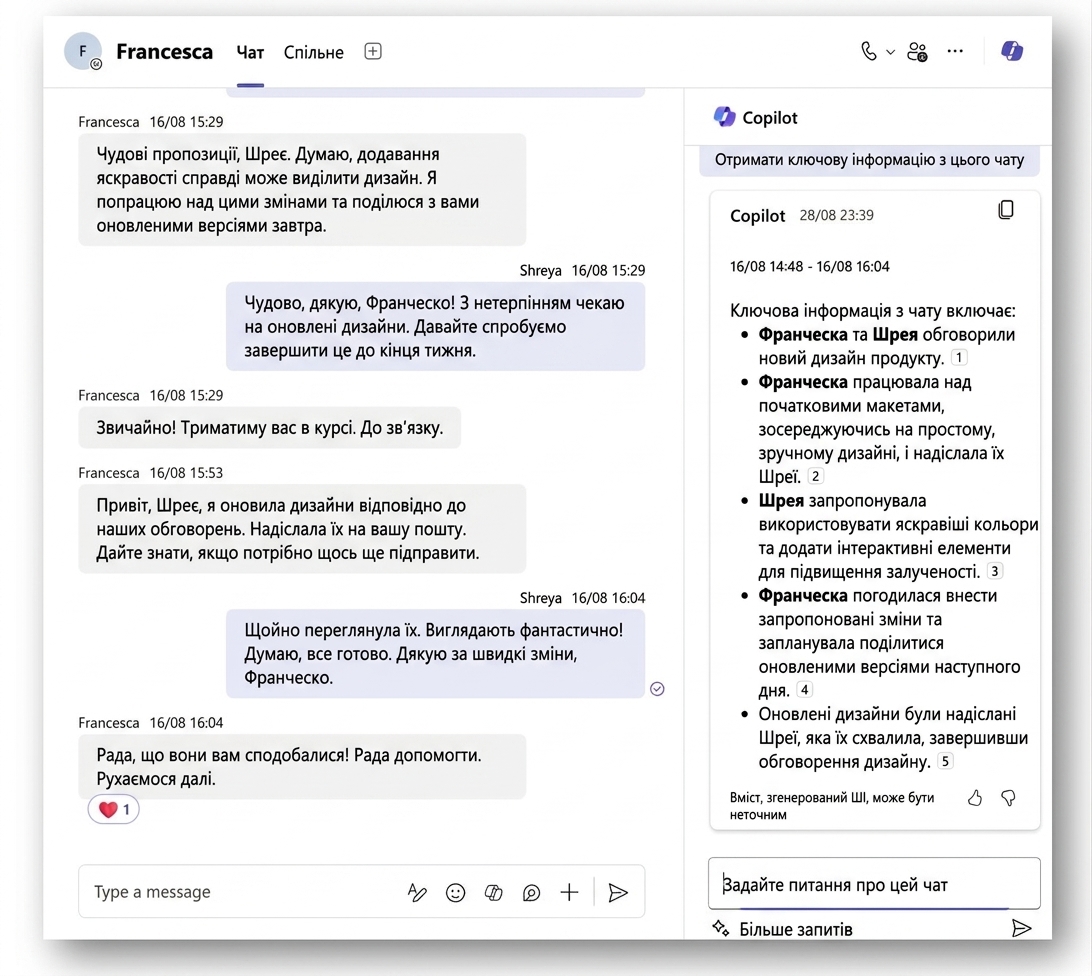Open citation reference 2 in Copilot summary
This screenshot has height=976, width=1092.
pyautogui.click(x=815, y=476)
